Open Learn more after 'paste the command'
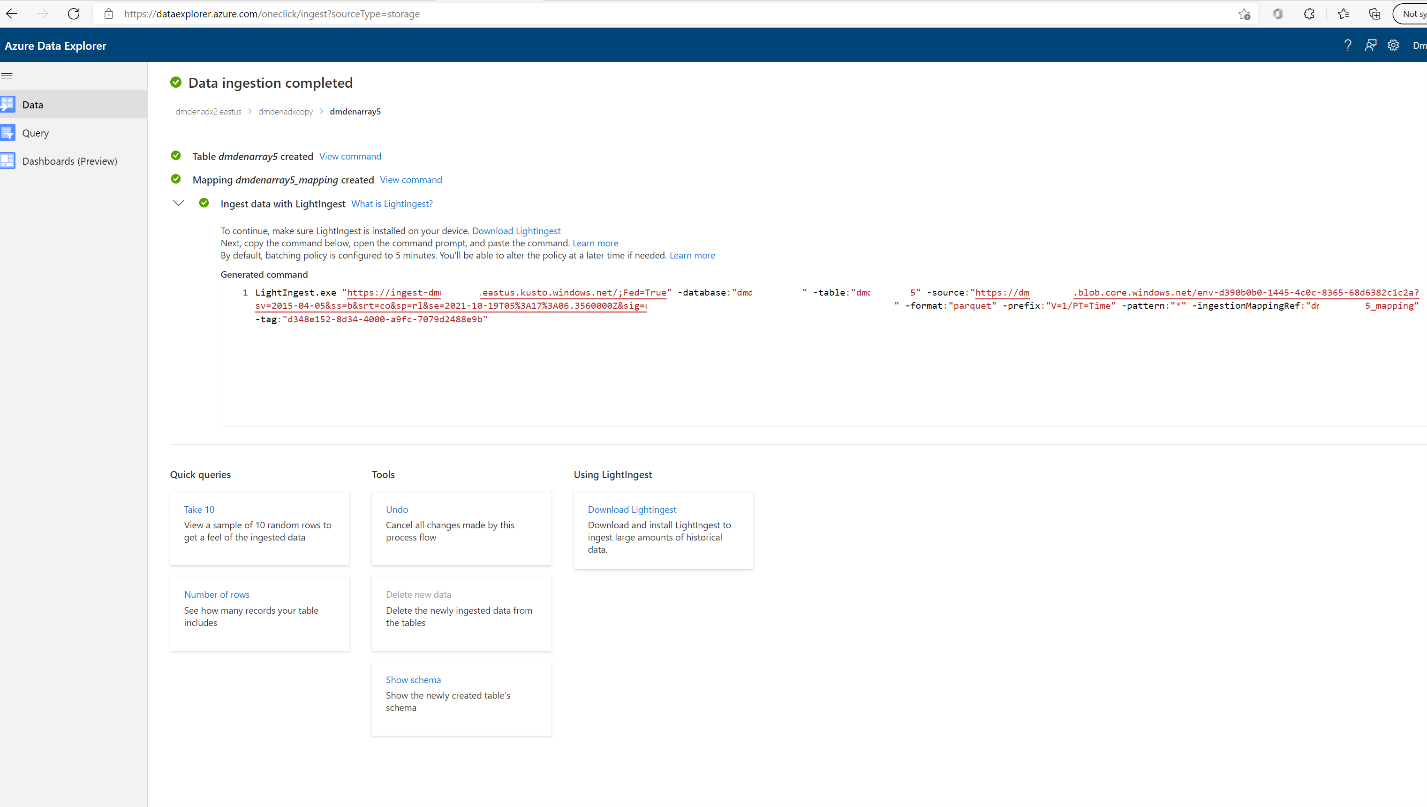Screen dimensions: 1427x807 click(x=595, y=243)
